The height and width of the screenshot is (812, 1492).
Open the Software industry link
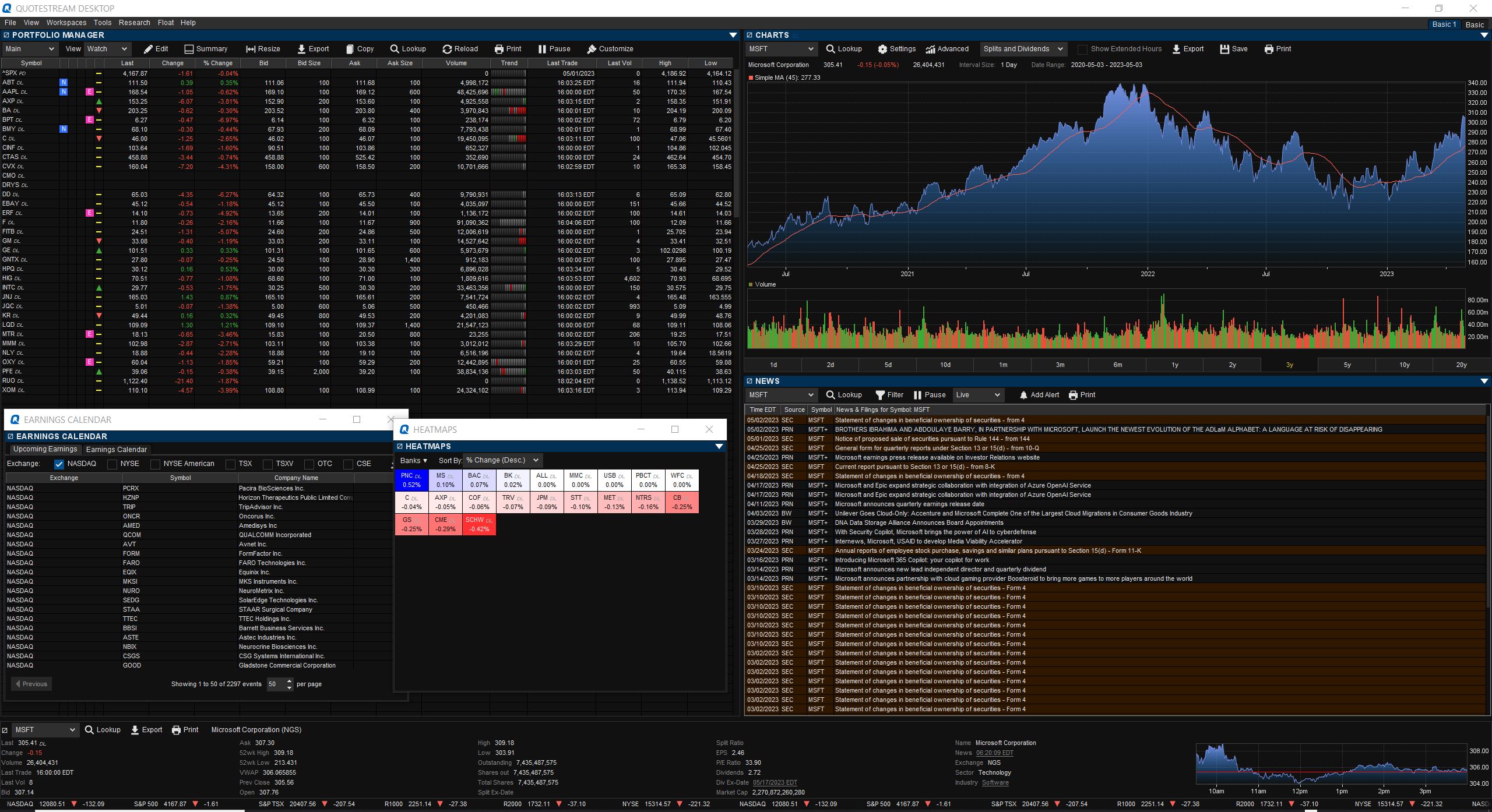(x=995, y=782)
